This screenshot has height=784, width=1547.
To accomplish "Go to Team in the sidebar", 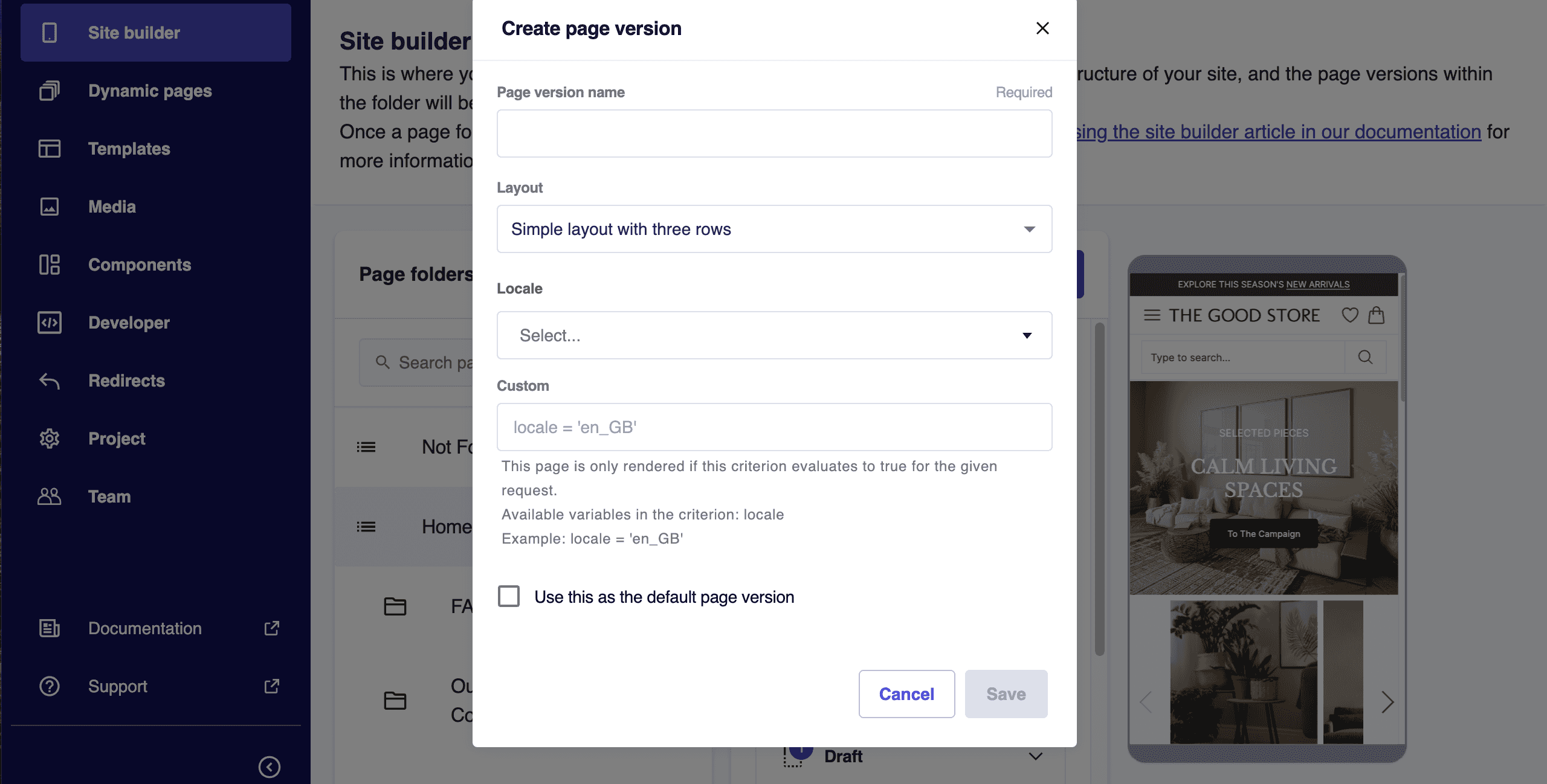I will tap(109, 496).
